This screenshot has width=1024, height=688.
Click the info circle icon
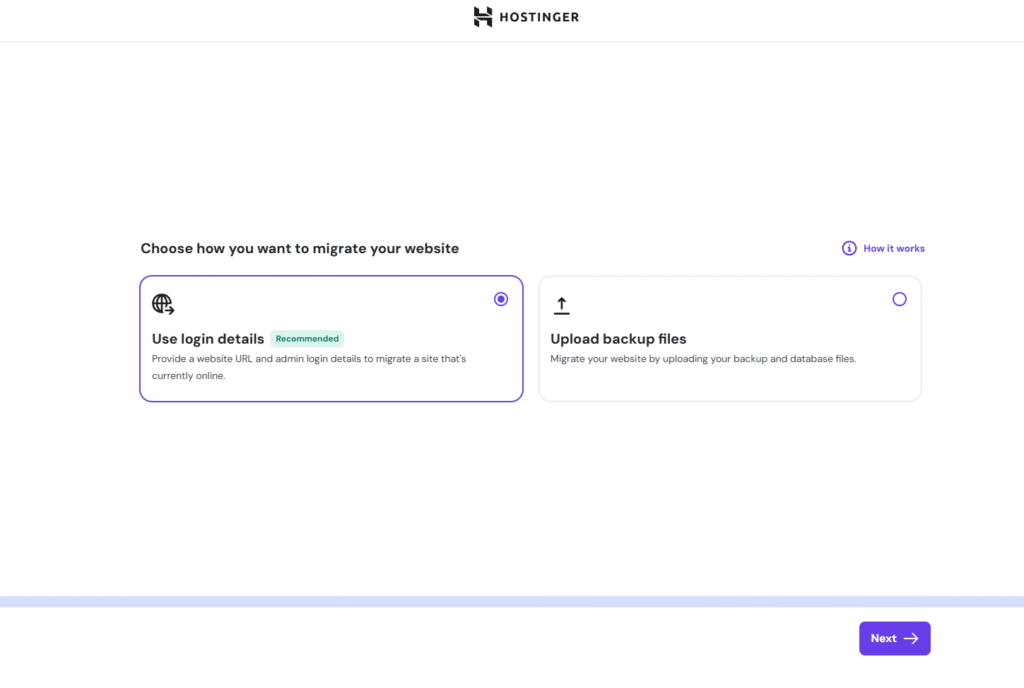pyautogui.click(x=849, y=248)
